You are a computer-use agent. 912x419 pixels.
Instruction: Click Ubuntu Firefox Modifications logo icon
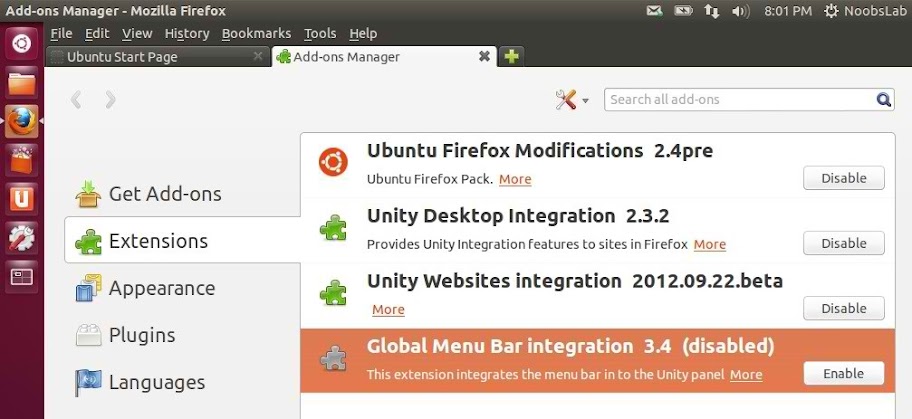[333, 162]
